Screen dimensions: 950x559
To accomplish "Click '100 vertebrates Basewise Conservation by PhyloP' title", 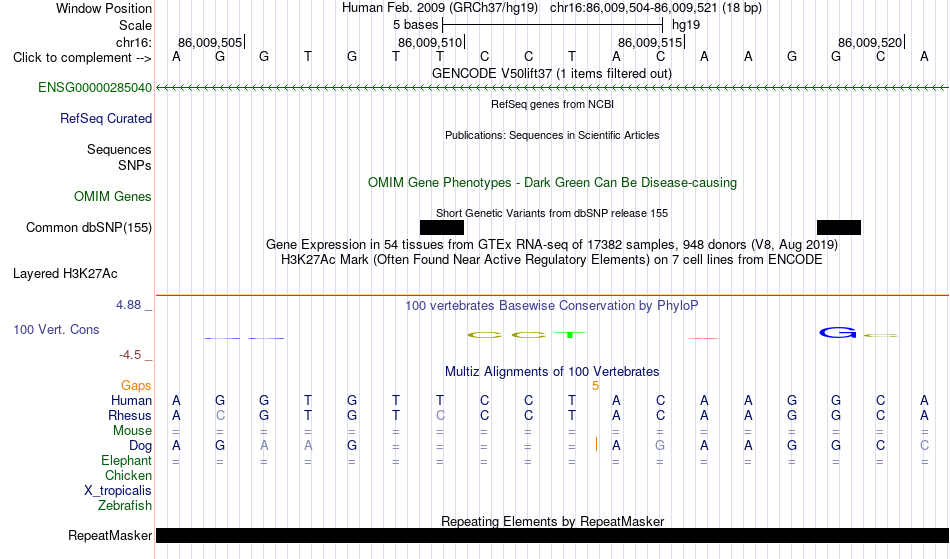I will click(x=552, y=306).
